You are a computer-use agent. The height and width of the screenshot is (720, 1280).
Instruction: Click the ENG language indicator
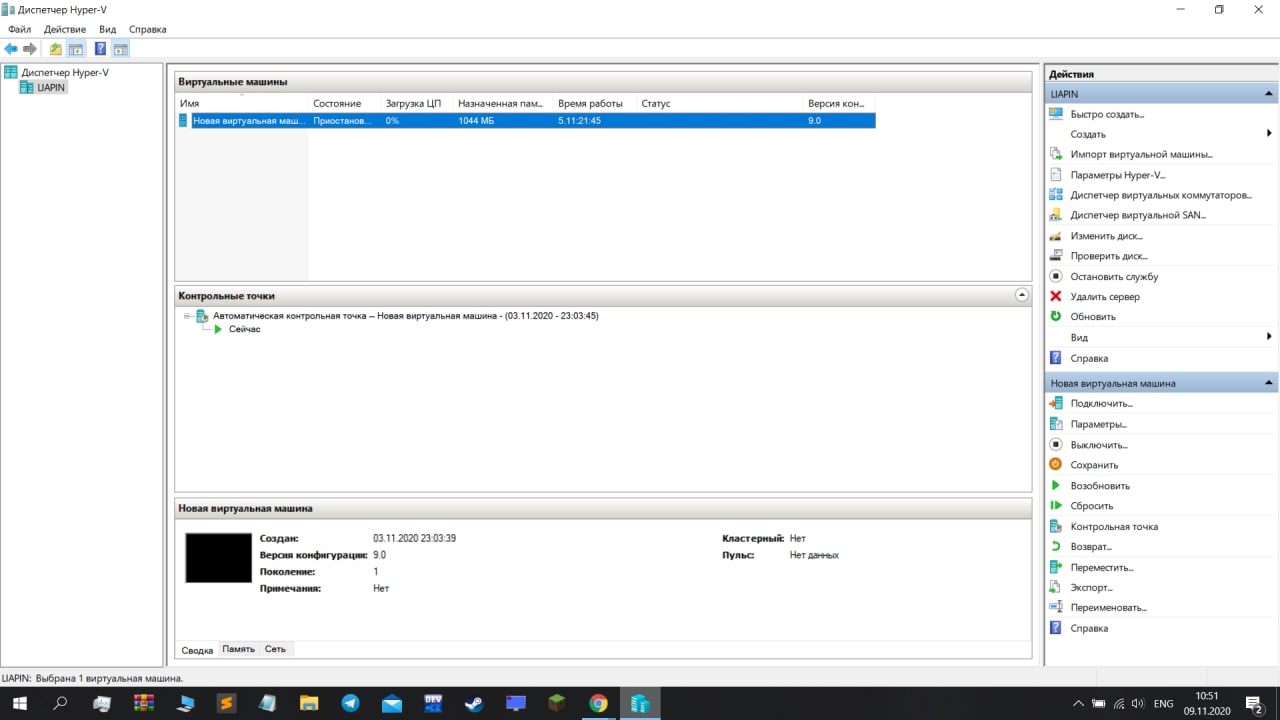coord(1163,704)
